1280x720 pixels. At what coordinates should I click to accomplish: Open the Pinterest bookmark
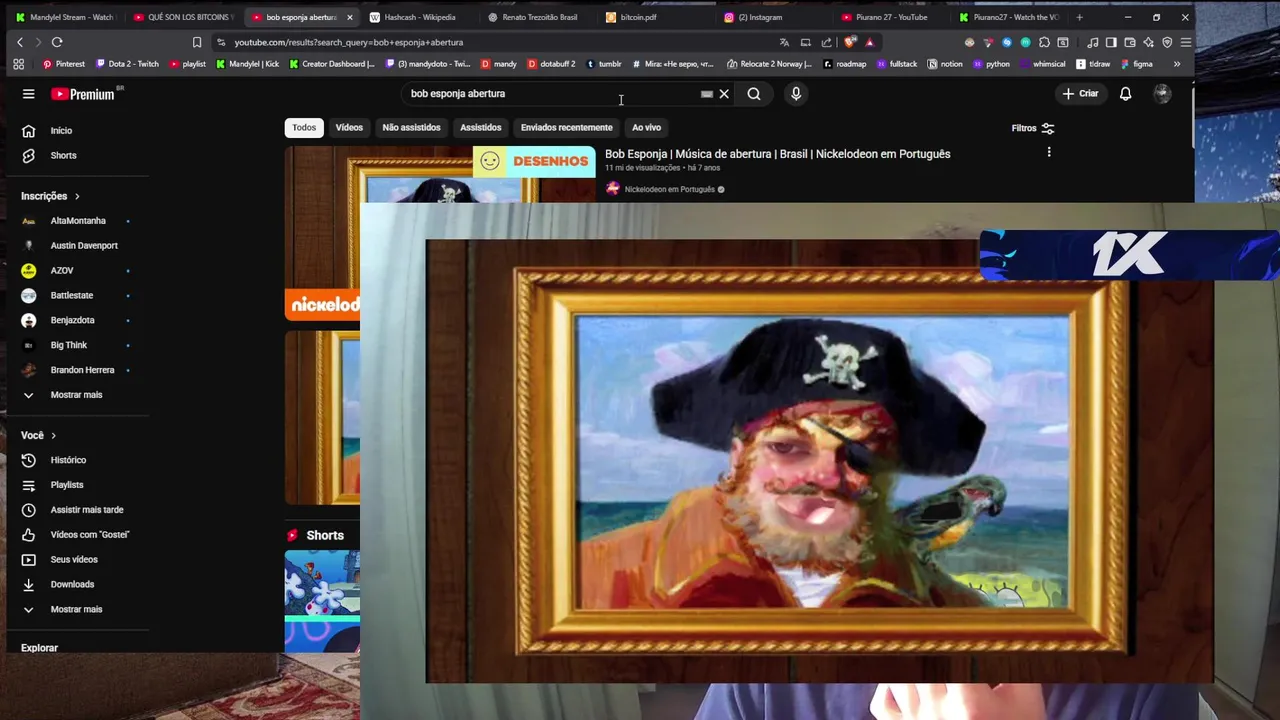(64, 64)
